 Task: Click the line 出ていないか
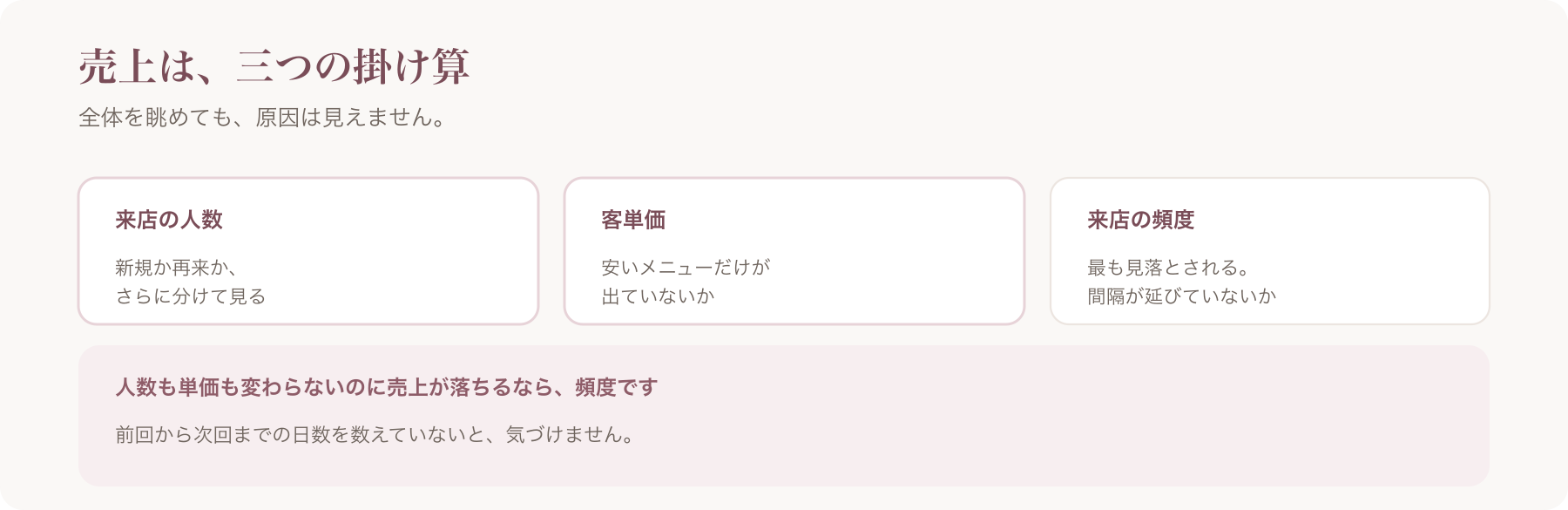[658, 296]
